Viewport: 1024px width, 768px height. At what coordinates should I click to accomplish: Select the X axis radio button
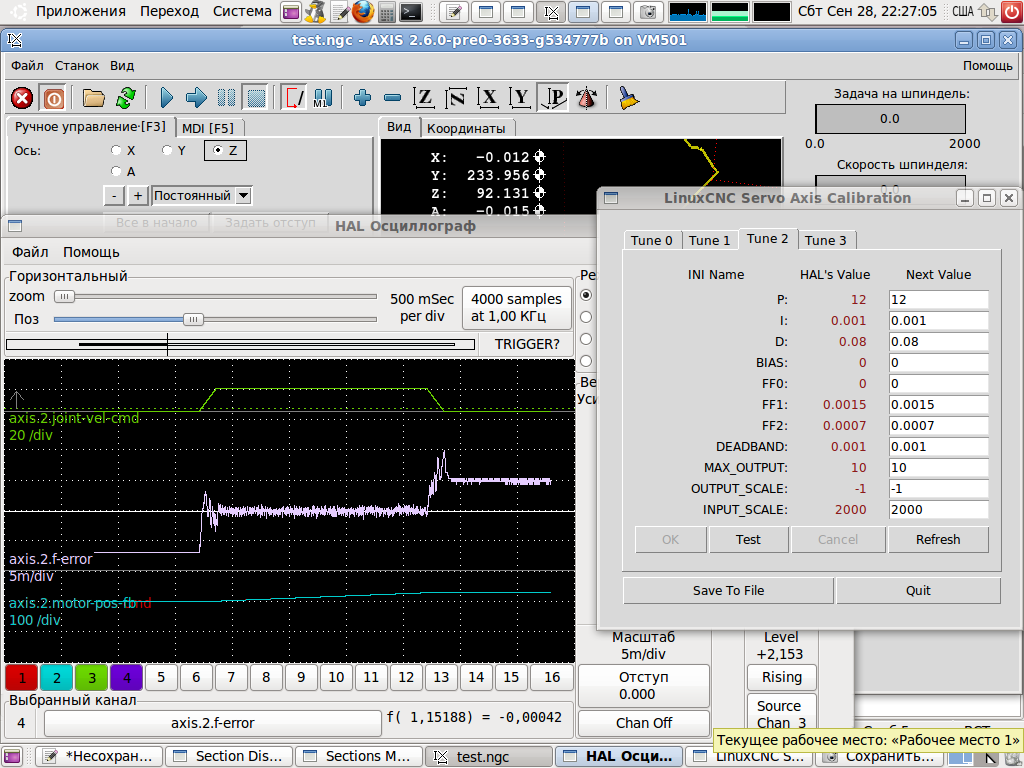[x=116, y=150]
